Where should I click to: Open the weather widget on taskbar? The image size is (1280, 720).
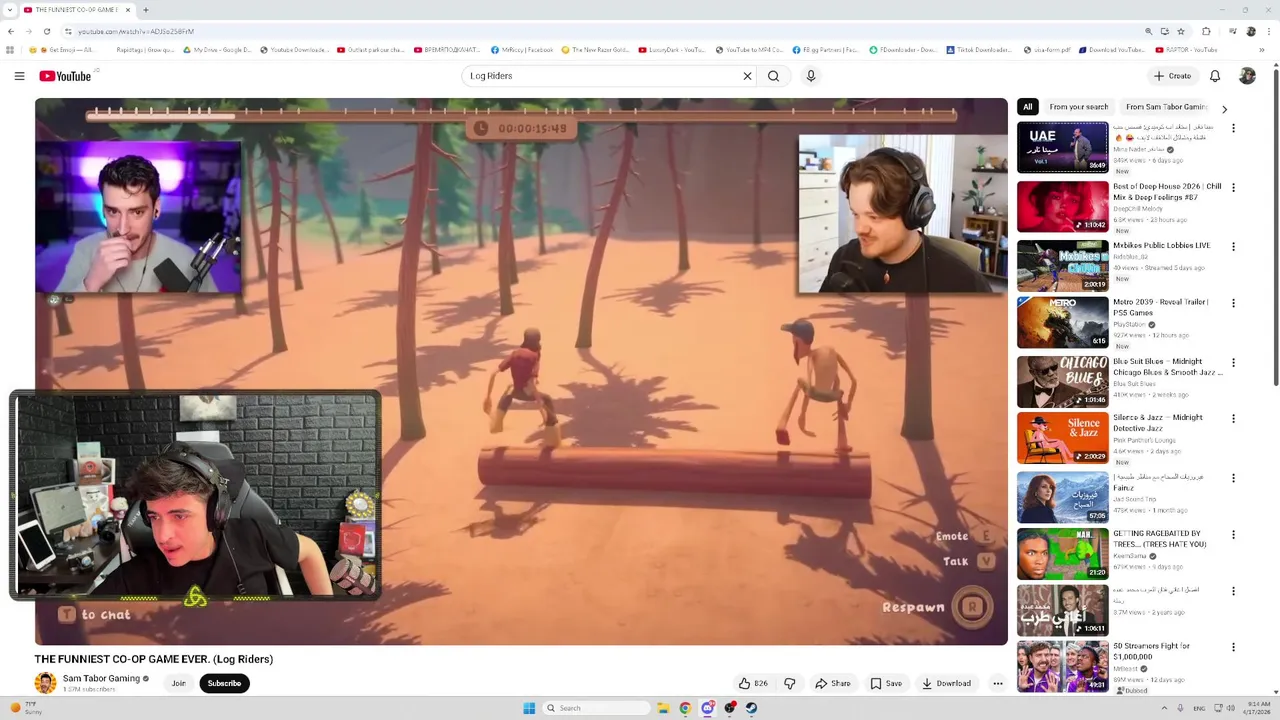coord(26,708)
